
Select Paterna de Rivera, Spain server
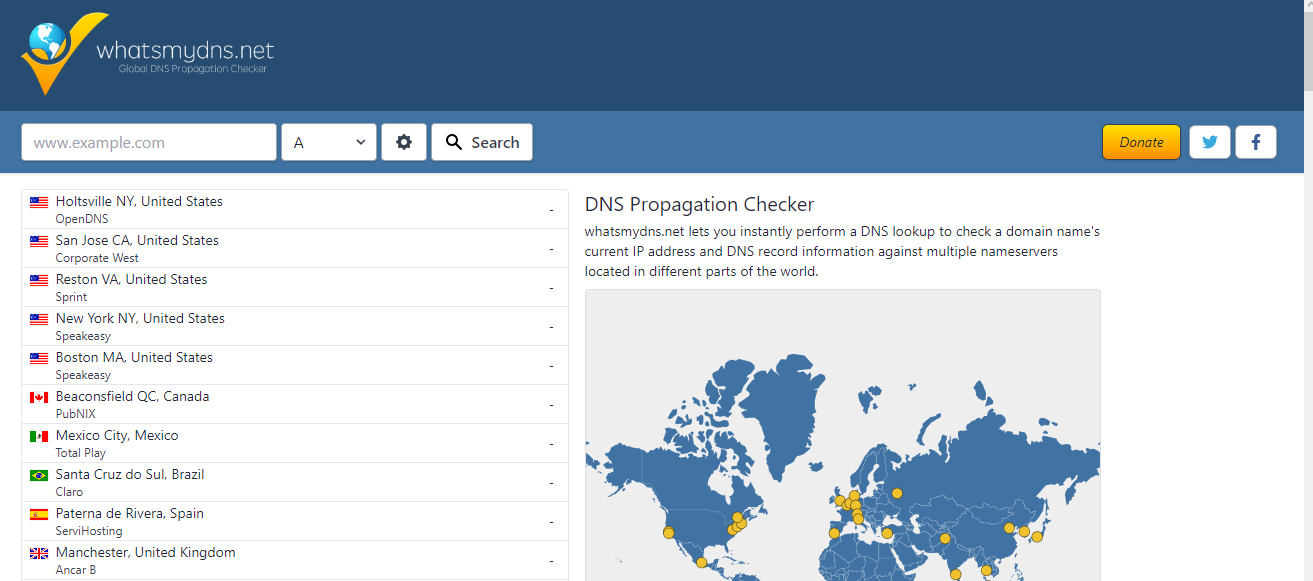point(295,521)
